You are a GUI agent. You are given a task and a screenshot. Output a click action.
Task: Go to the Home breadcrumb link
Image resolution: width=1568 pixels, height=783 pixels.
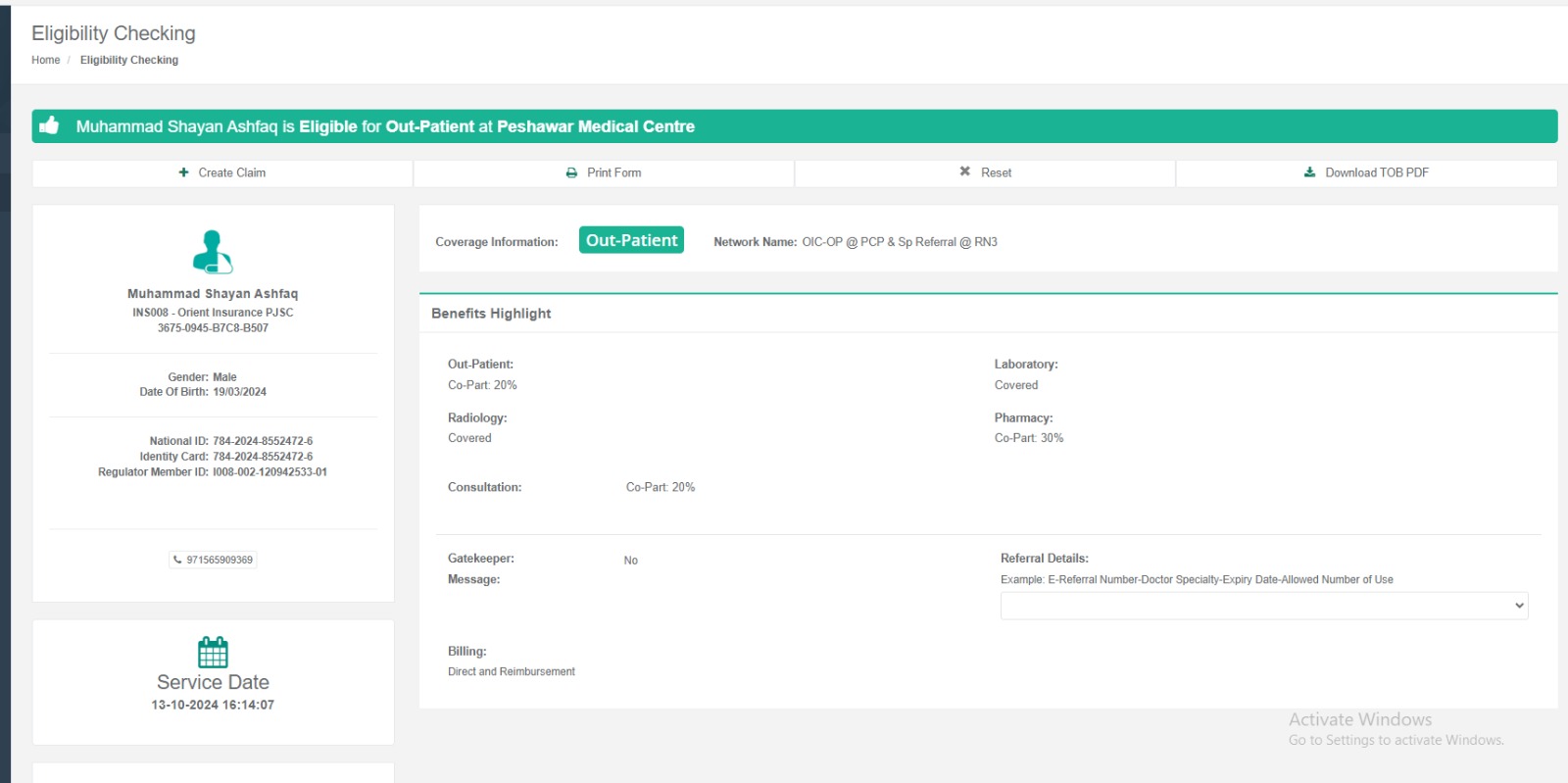point(45,60)
